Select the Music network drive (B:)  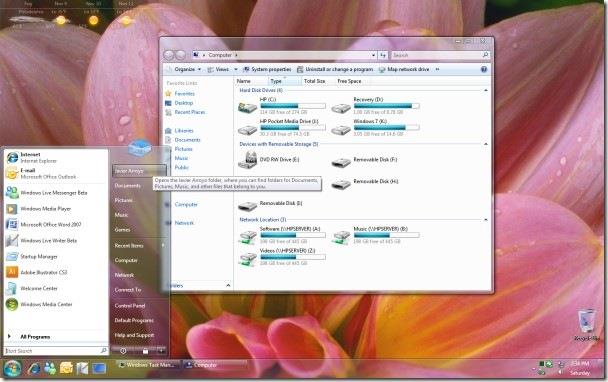pos(375,235)
